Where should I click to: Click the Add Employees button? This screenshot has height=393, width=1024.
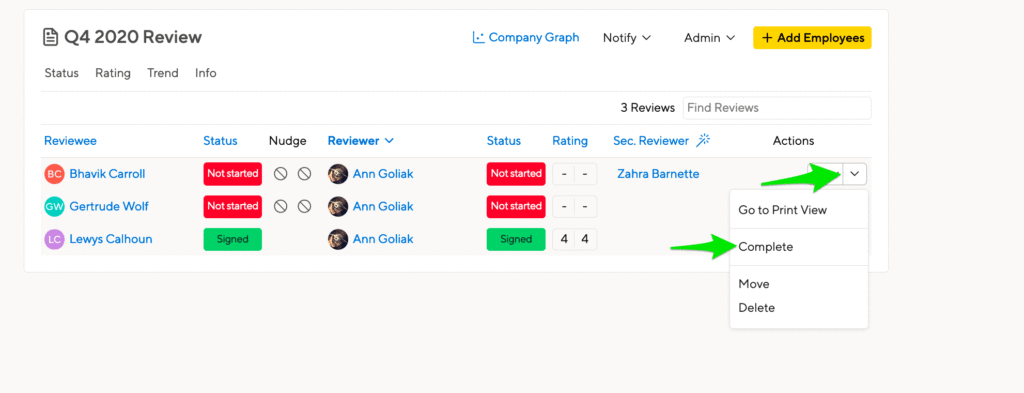[x=812, y=38]
